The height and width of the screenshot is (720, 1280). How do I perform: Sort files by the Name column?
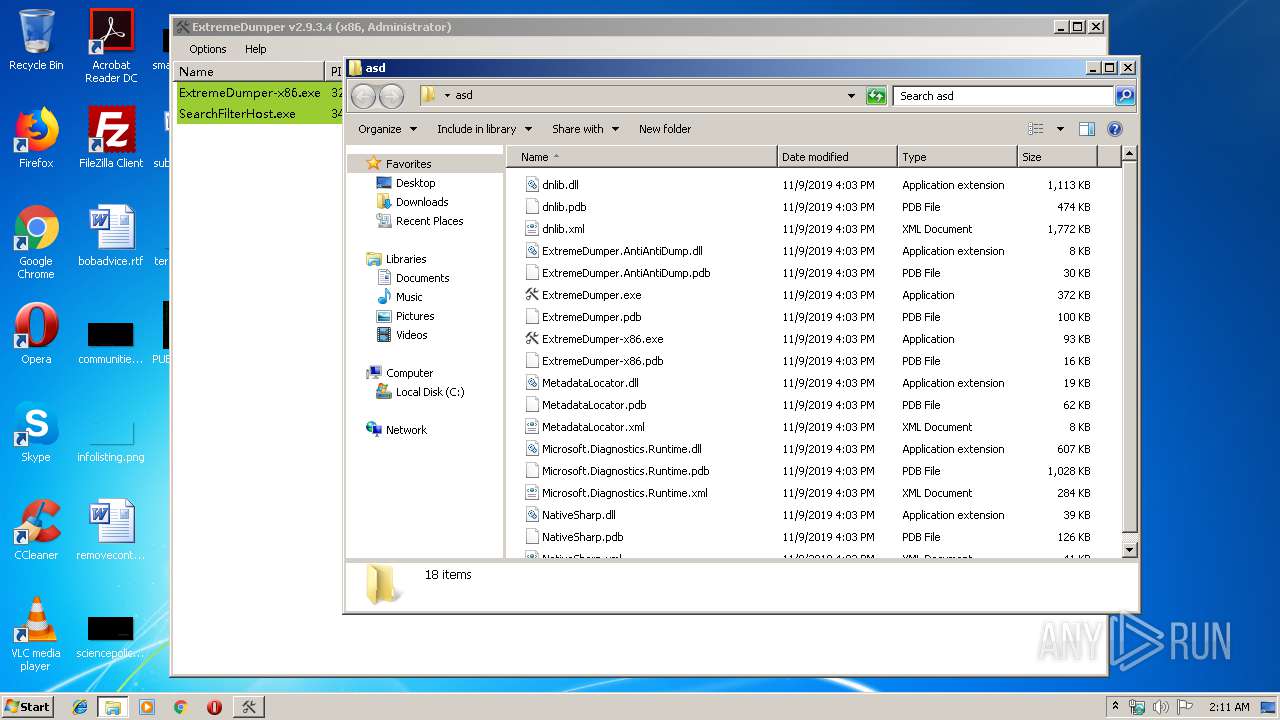(x=642, y=157)
